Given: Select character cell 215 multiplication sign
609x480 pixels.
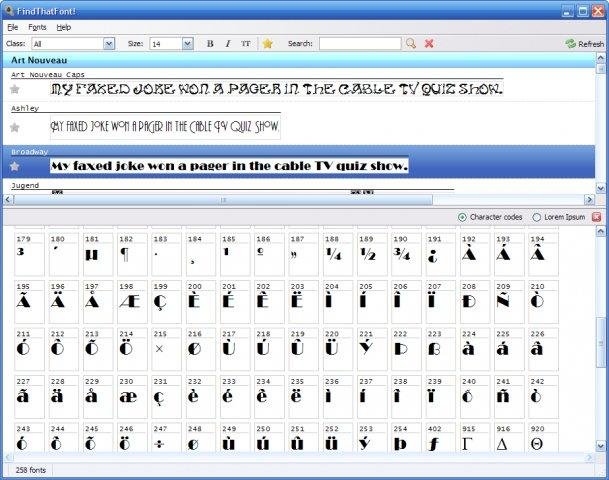Looking at the screenshot, I should point(167,349).
